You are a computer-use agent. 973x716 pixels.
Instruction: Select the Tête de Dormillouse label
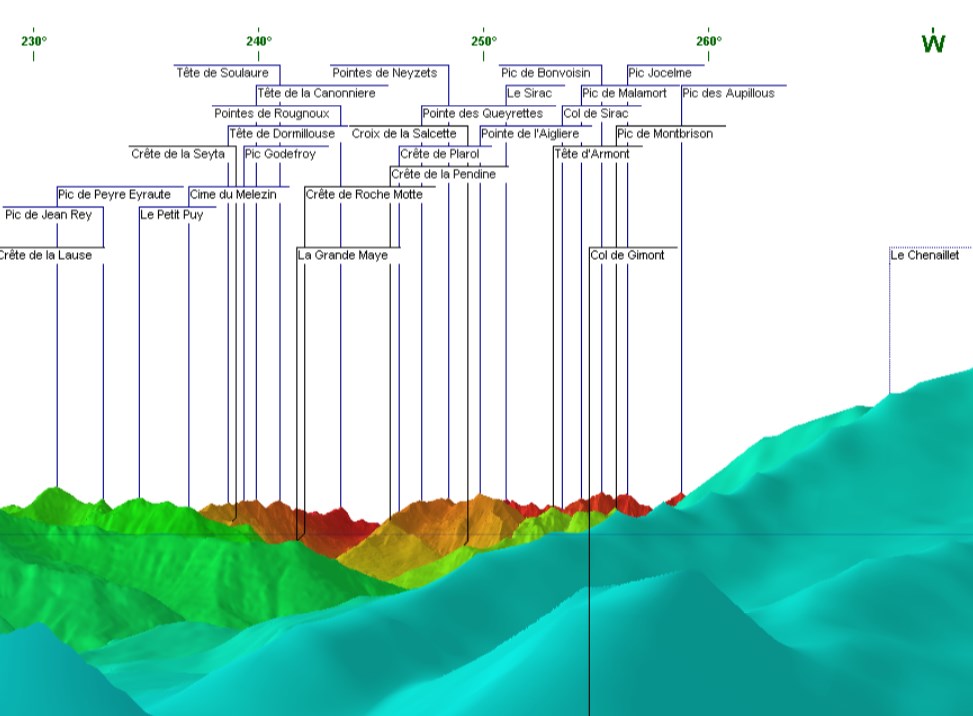pos(282,134)
